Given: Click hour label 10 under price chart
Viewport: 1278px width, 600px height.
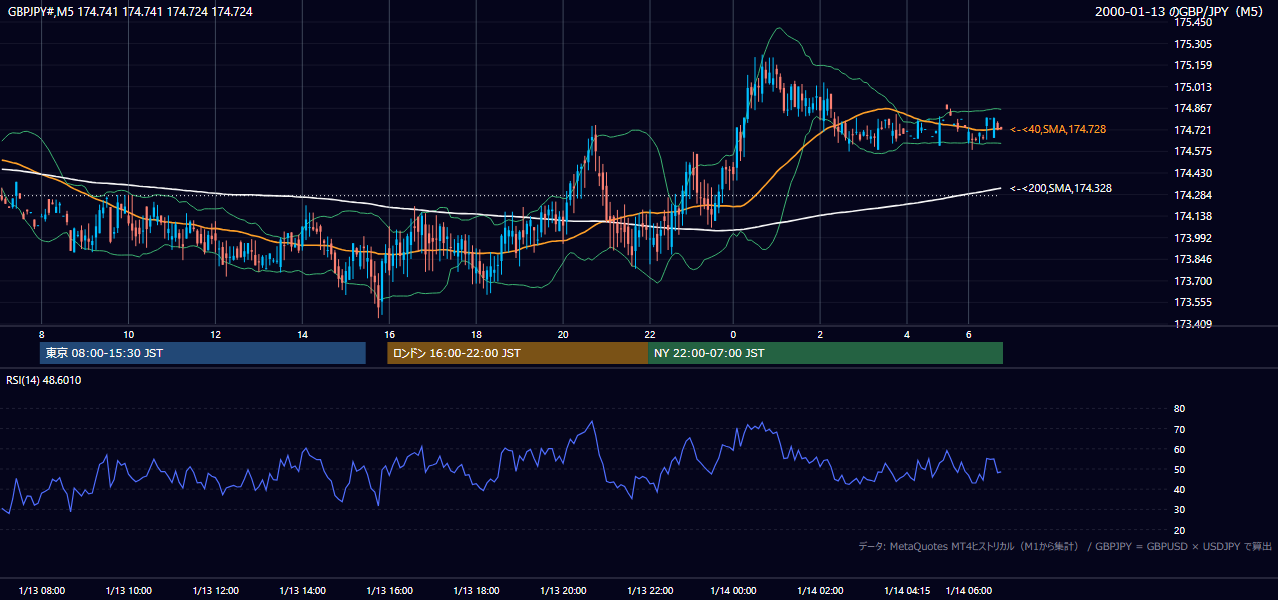Looking at the screenshot, I should [x=128, y=334].
